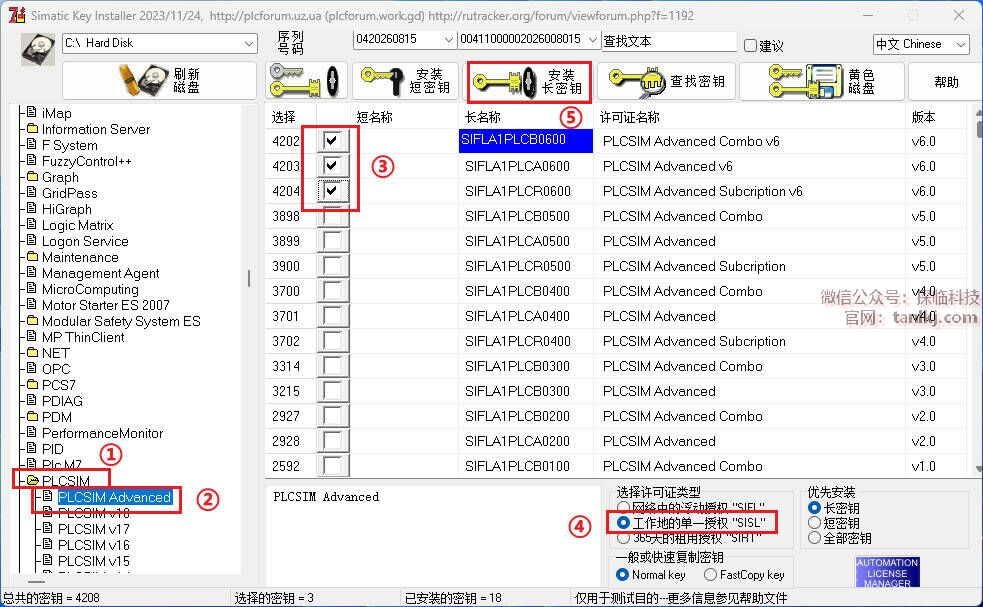Click iMap document icon in tree
This screenshot has width=983, height=607.
(32, 112)
